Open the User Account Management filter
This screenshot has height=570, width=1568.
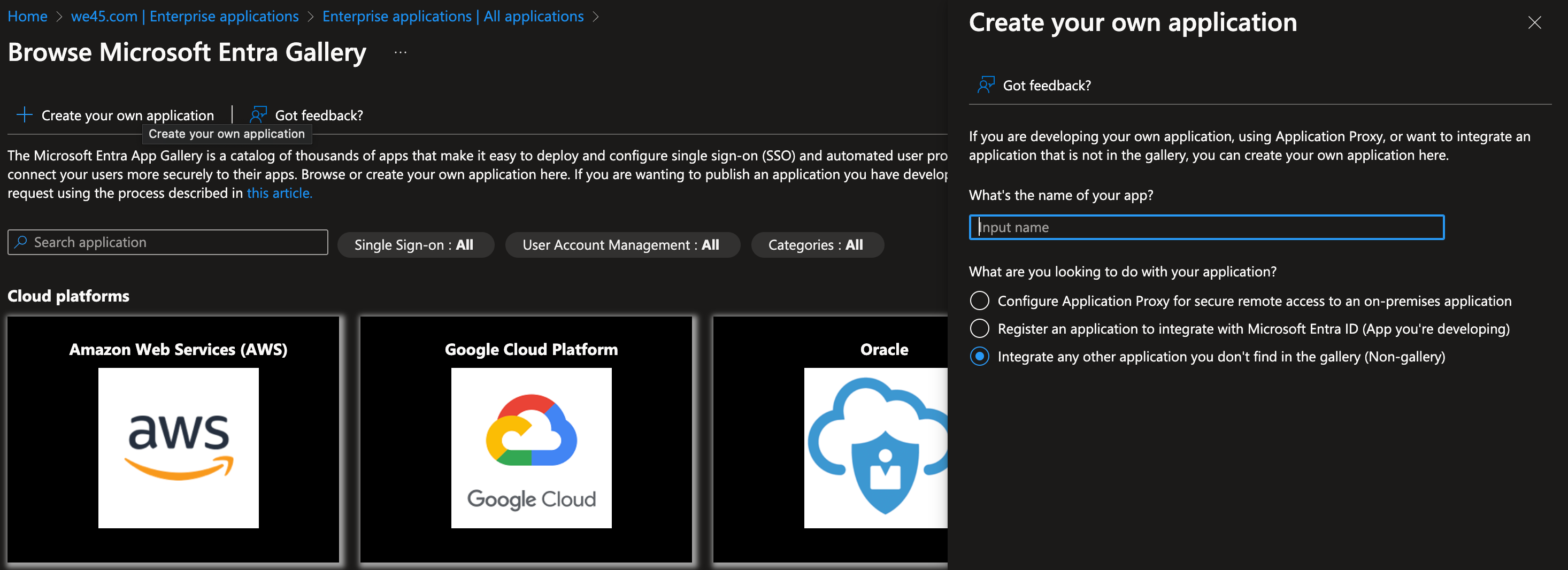click(621, 244)
